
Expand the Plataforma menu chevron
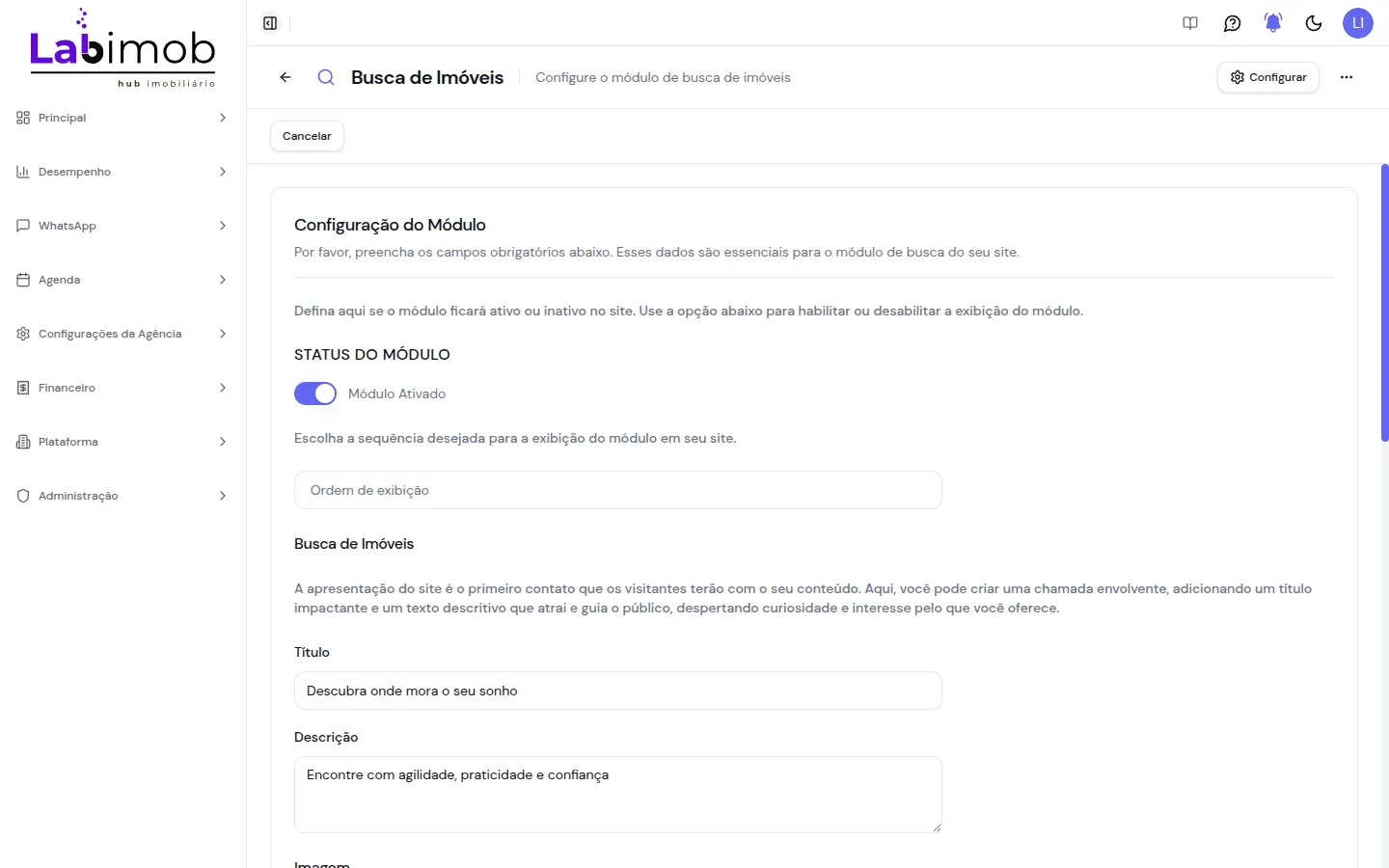223,442
